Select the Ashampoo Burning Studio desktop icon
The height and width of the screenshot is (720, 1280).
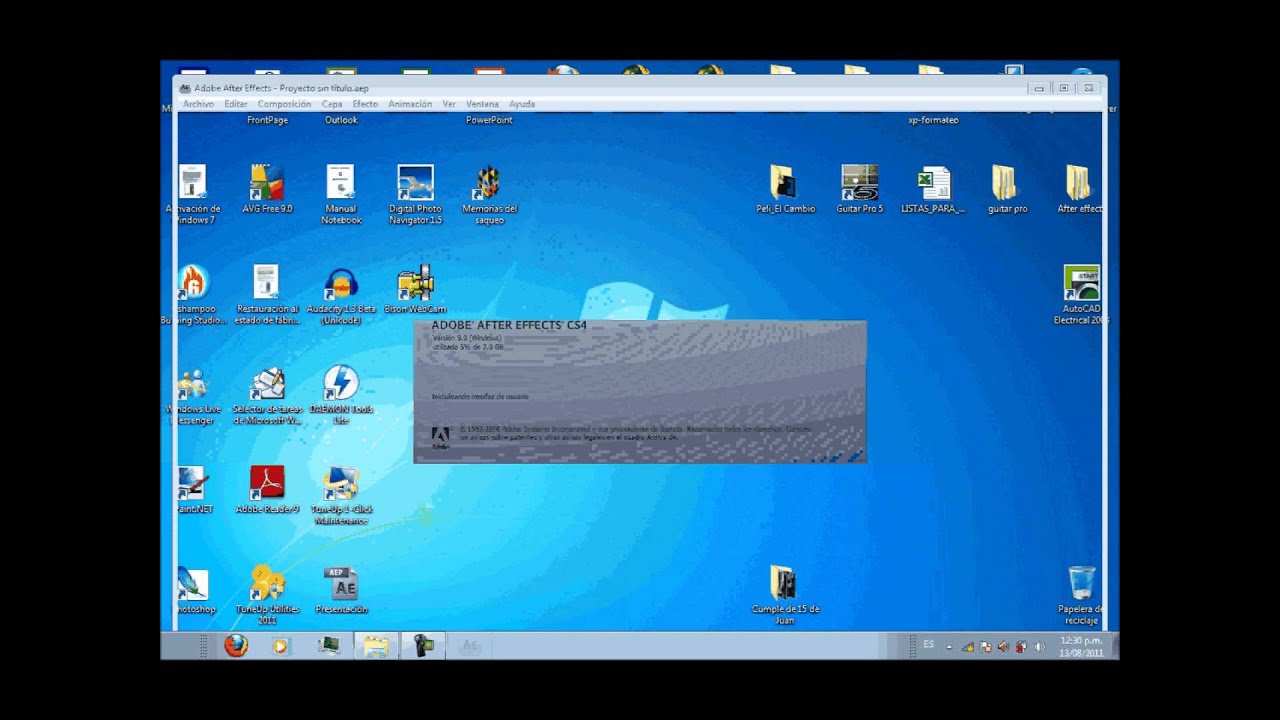click(191, 294)
